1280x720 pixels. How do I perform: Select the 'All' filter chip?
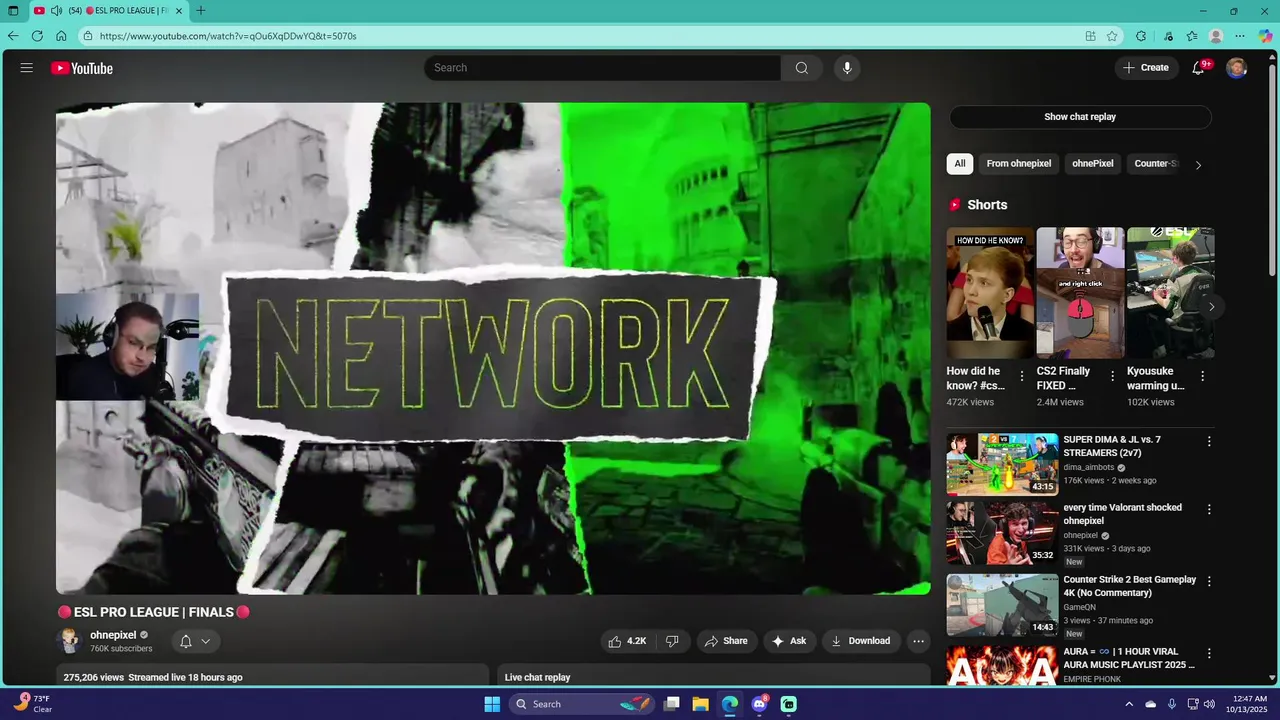click(960, 164)
